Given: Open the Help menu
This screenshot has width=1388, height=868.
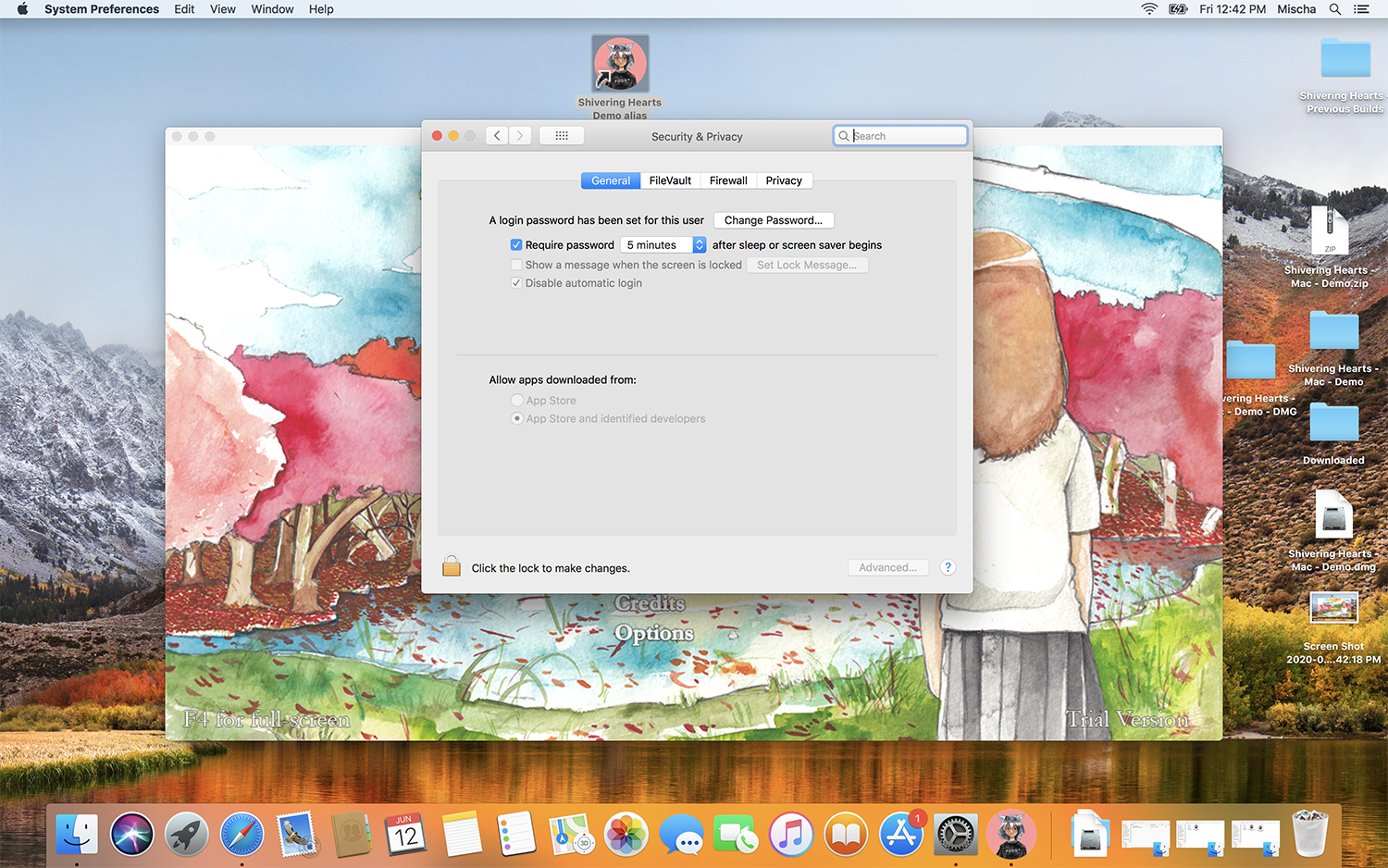Looking at the screenshot, I should pos(321,9).
